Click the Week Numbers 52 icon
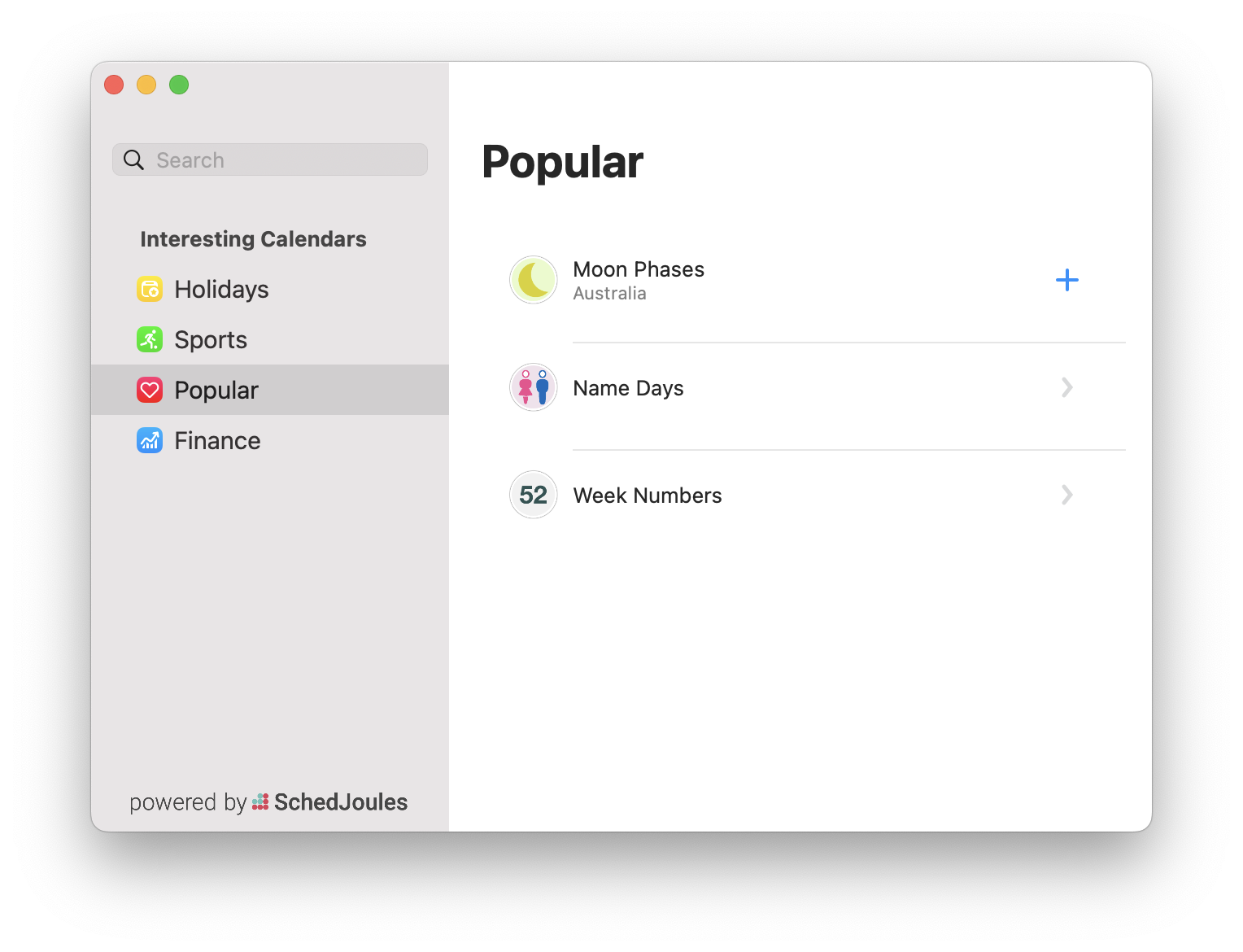The image size is (1243, 952). [534, 495]
